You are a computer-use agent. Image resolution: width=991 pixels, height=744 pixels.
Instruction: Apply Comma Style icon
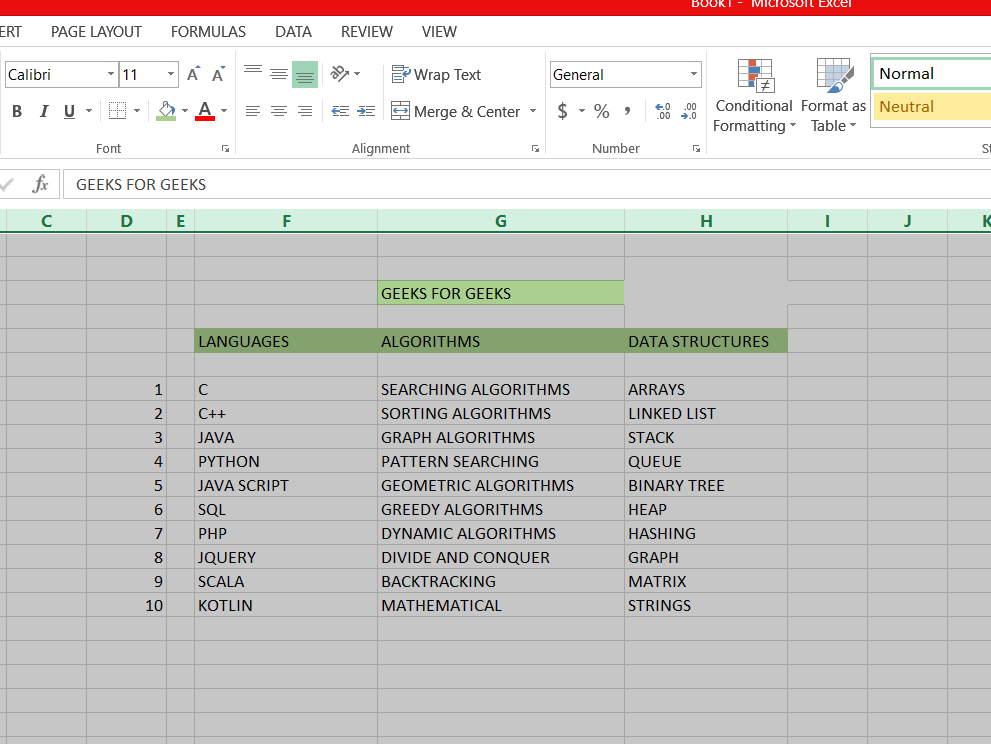click(627, 111)
